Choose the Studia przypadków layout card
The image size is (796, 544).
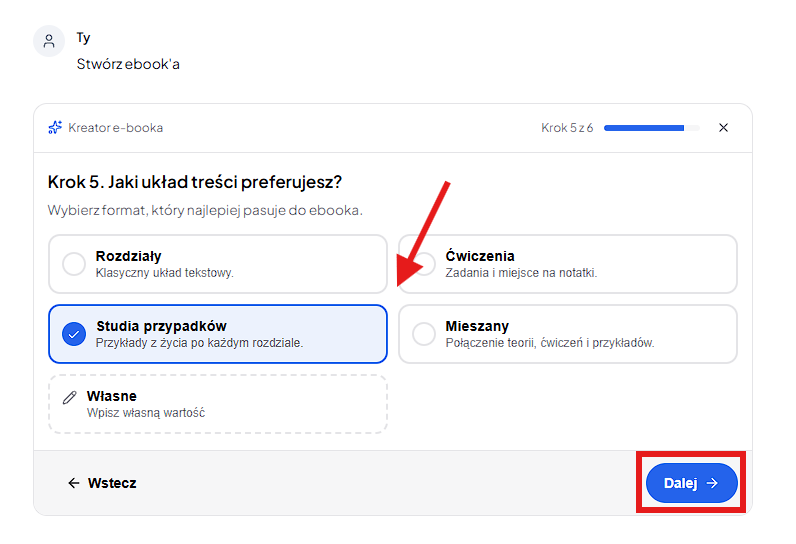coord(218,334)
